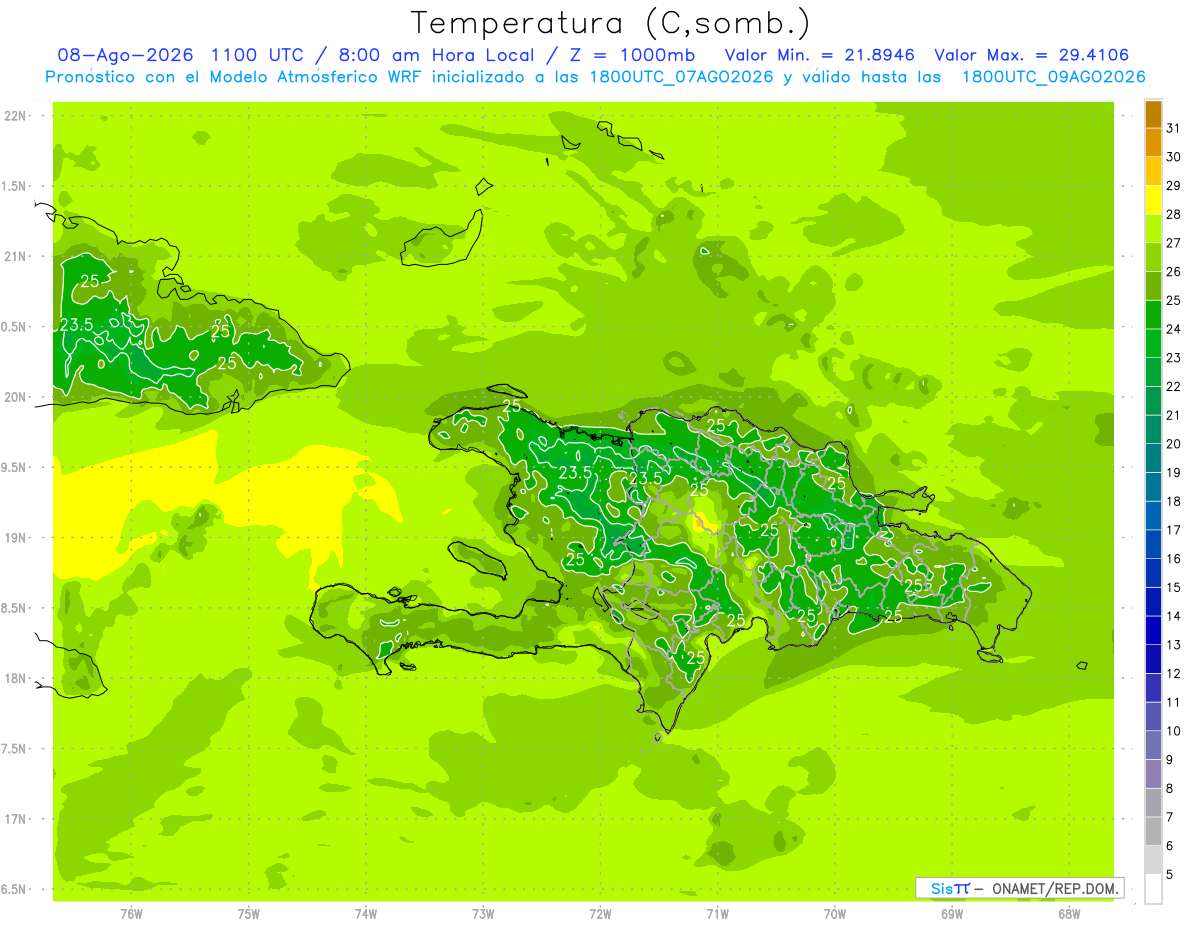Click the '16' colorbar label

(x=1173, y=558)
